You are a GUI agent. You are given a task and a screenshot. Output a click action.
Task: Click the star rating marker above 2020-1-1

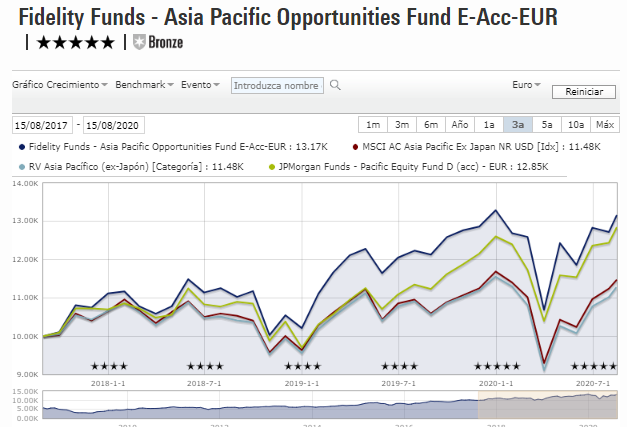click(496, 366)
